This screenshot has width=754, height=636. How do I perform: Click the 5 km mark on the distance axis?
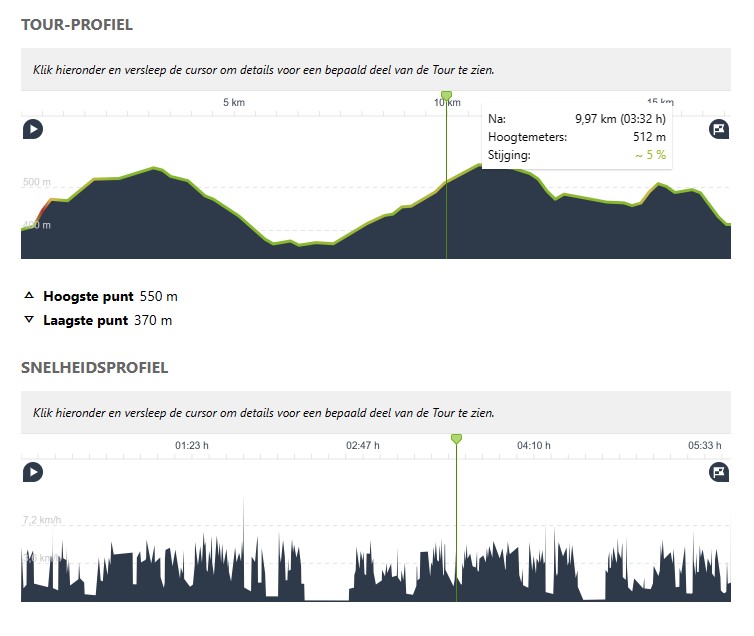tap(234, 103)
